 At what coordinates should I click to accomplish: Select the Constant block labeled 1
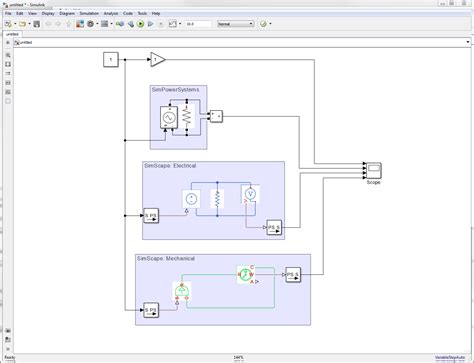click(111, 60)
